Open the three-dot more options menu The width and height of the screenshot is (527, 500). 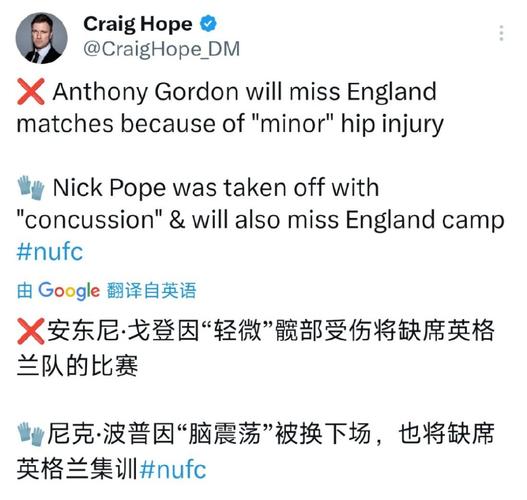tap(501, 33)
